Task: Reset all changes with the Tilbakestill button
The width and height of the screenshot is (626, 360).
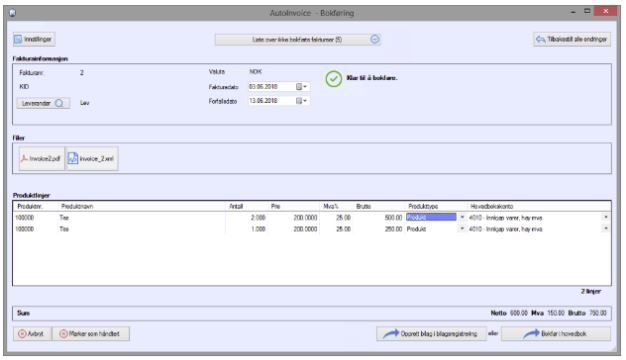Action: click(572, 39)
